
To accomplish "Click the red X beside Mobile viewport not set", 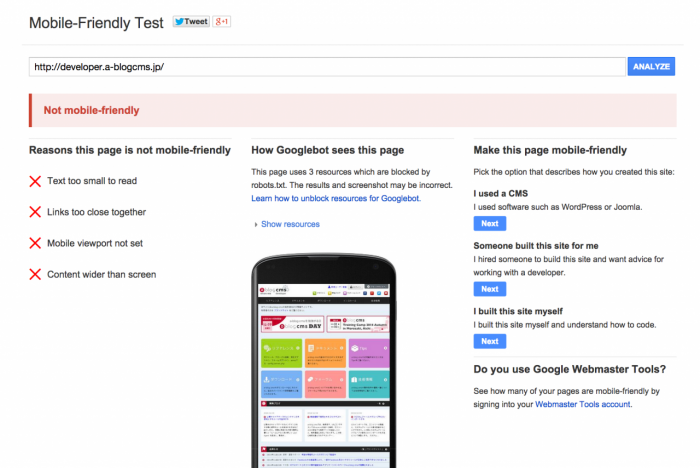I will (35, 243).
